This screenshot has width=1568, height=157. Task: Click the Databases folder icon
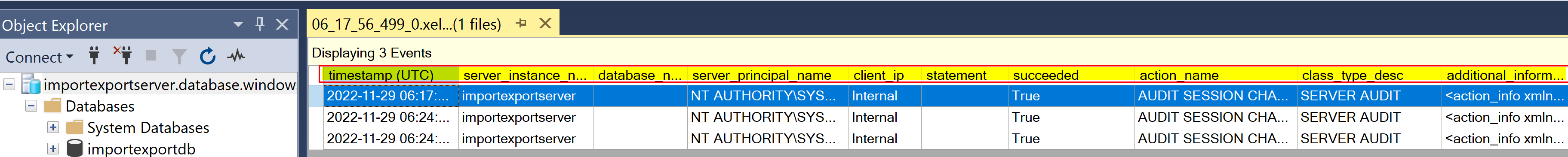click(53, 106)
